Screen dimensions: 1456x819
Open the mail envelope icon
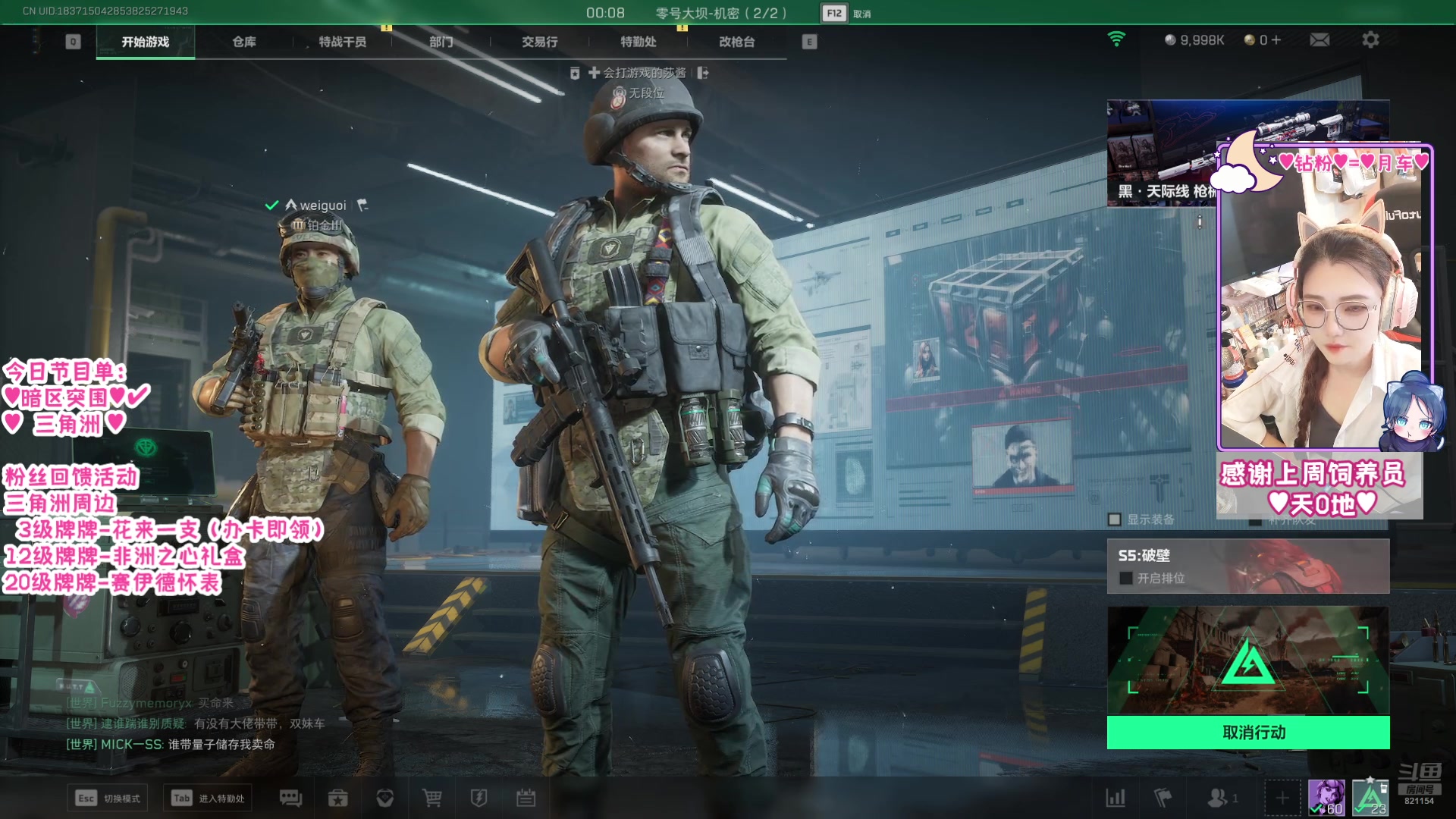[x=1319, y=39]
